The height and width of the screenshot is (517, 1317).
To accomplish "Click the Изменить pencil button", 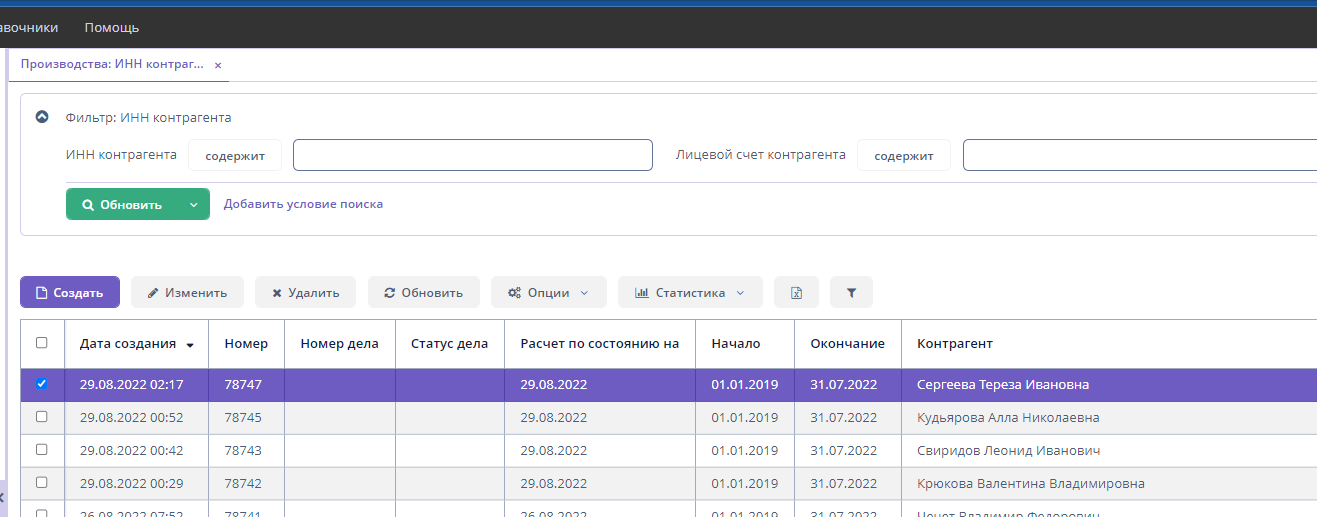I will click(187, 293).
